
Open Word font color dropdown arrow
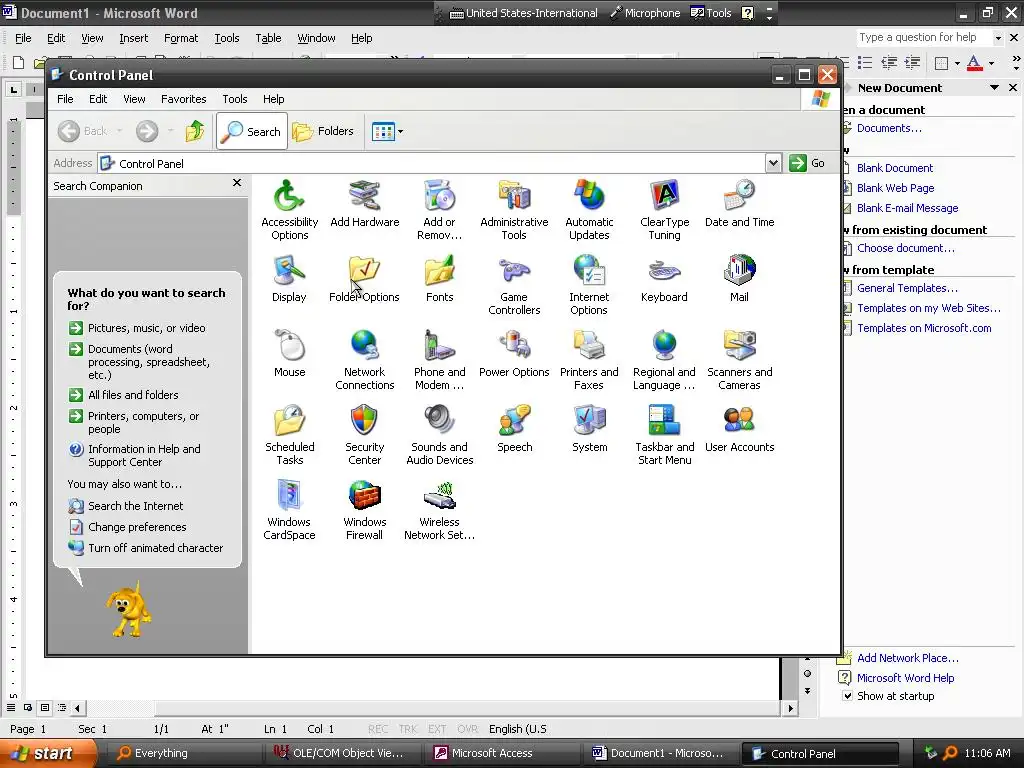click(x=991, y=63)
